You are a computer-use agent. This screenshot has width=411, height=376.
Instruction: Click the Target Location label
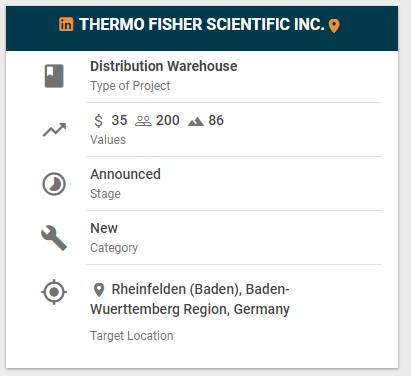coord(132,336)
